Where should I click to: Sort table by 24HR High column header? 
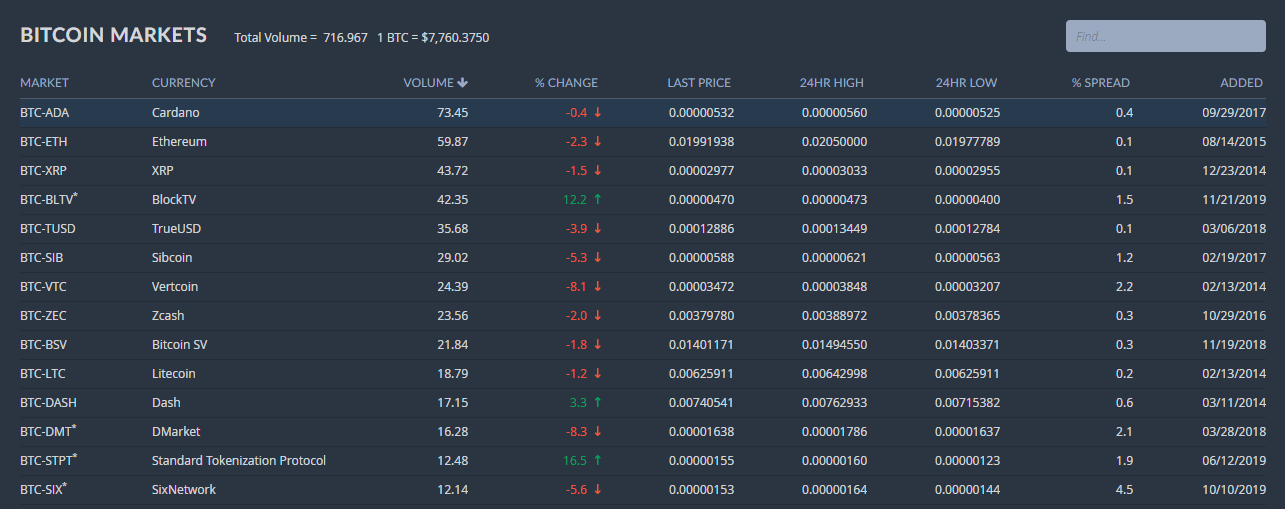(x=832, y=83)
